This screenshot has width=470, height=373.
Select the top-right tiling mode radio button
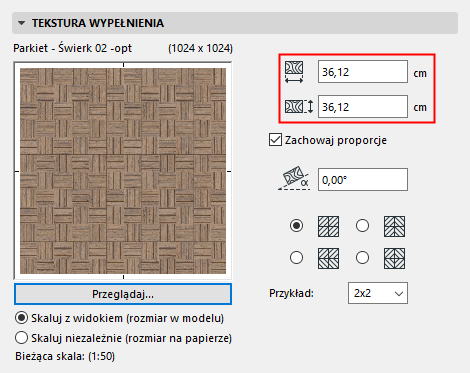[362, 226]
